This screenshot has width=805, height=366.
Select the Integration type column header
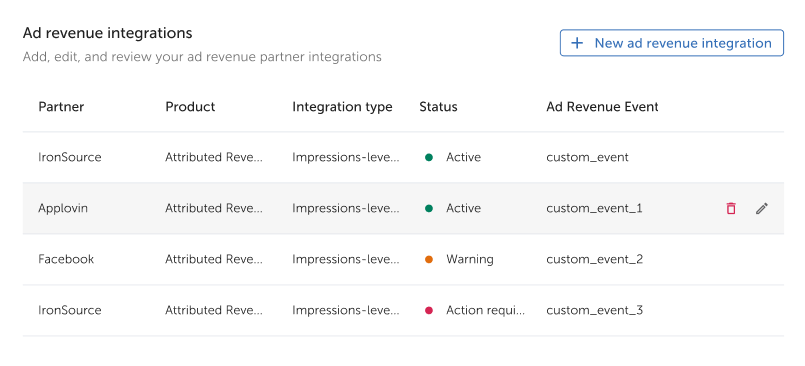coord(342,107)
